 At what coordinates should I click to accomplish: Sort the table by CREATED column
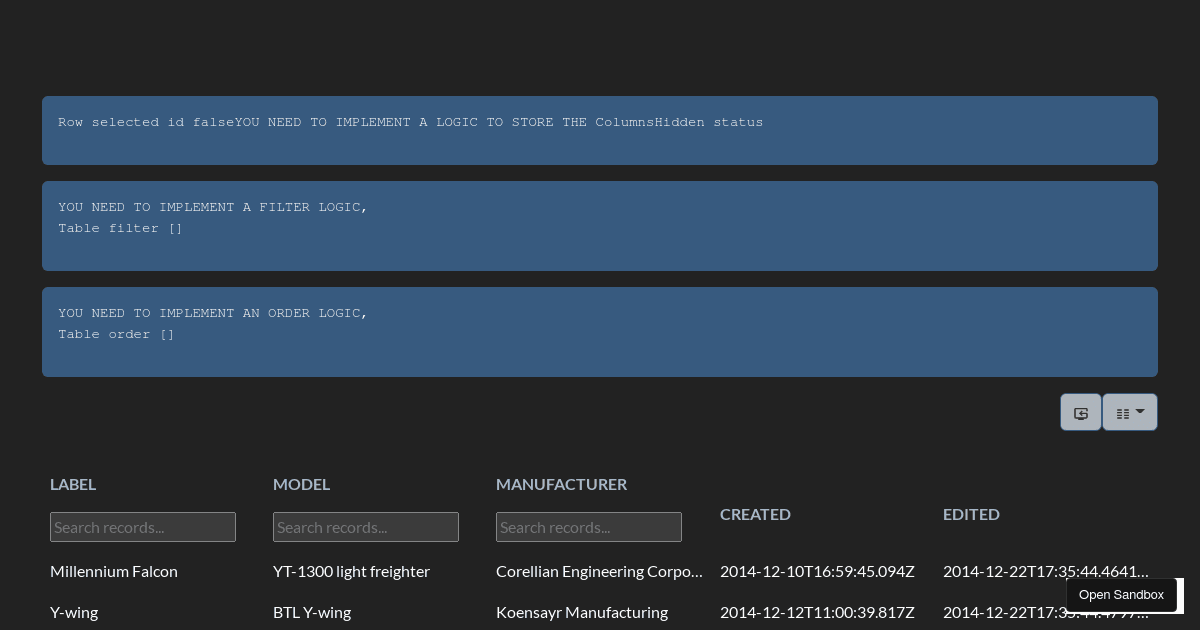pos(755,514)
